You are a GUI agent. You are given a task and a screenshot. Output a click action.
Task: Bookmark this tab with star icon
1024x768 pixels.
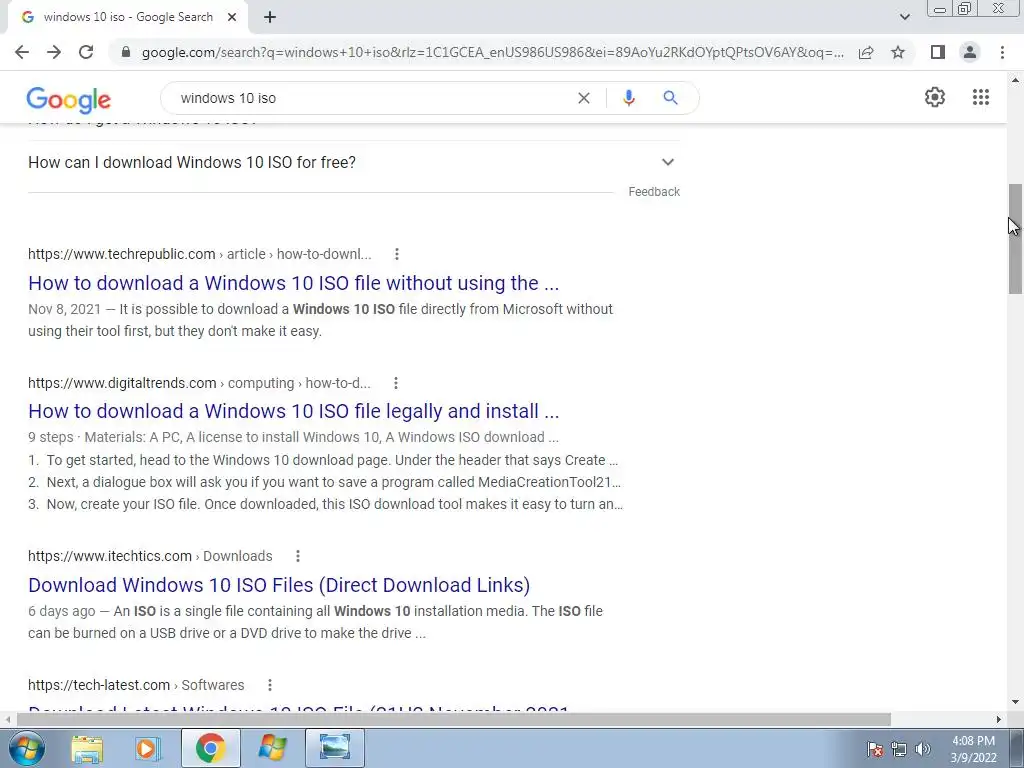[898, 52]
